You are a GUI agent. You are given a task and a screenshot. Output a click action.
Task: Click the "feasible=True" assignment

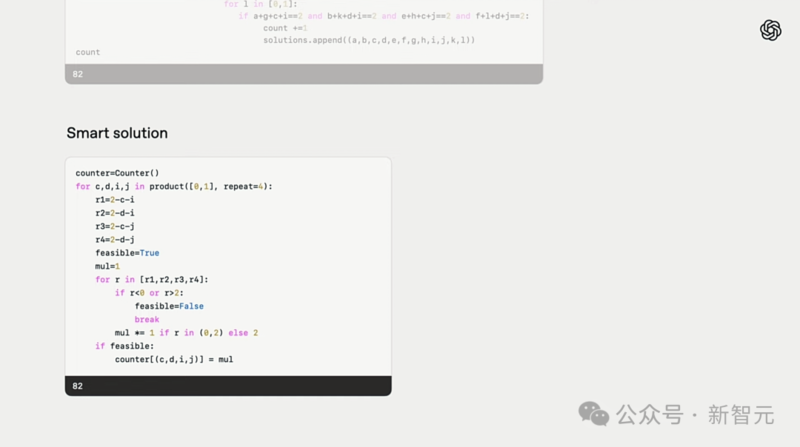[127, 253]
